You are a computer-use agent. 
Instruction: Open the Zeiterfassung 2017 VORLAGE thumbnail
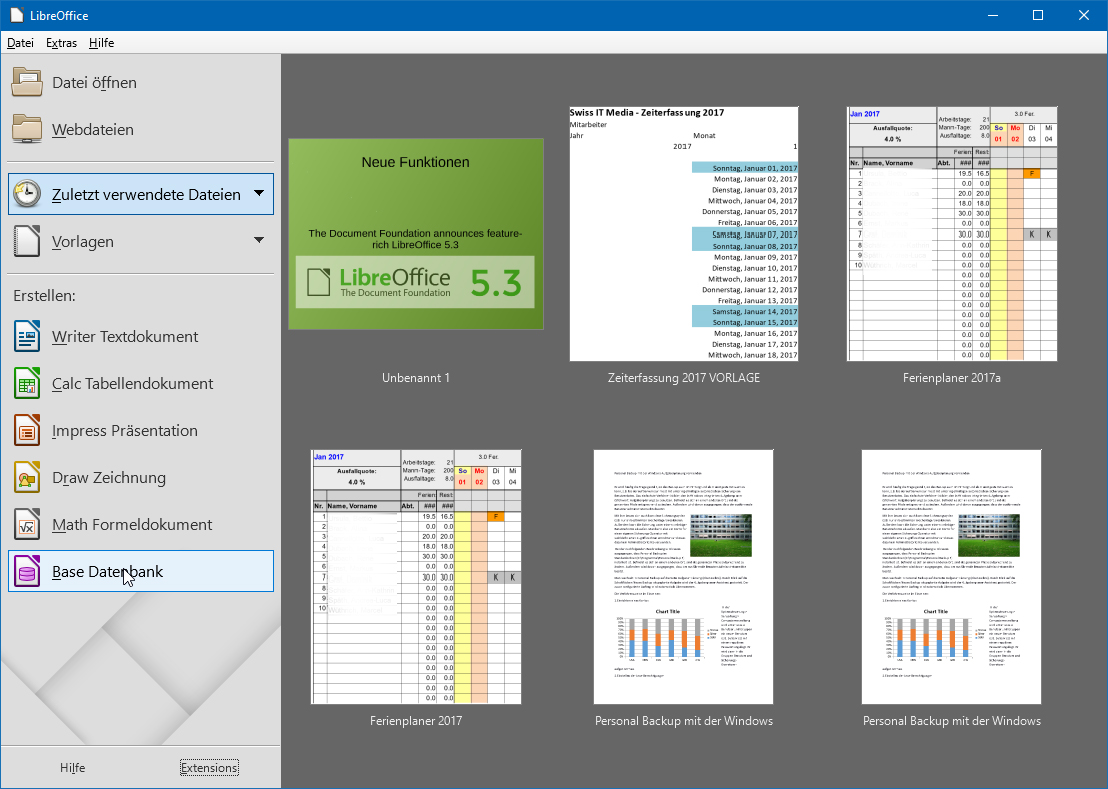pyautogui.click(x=684, y=234)
